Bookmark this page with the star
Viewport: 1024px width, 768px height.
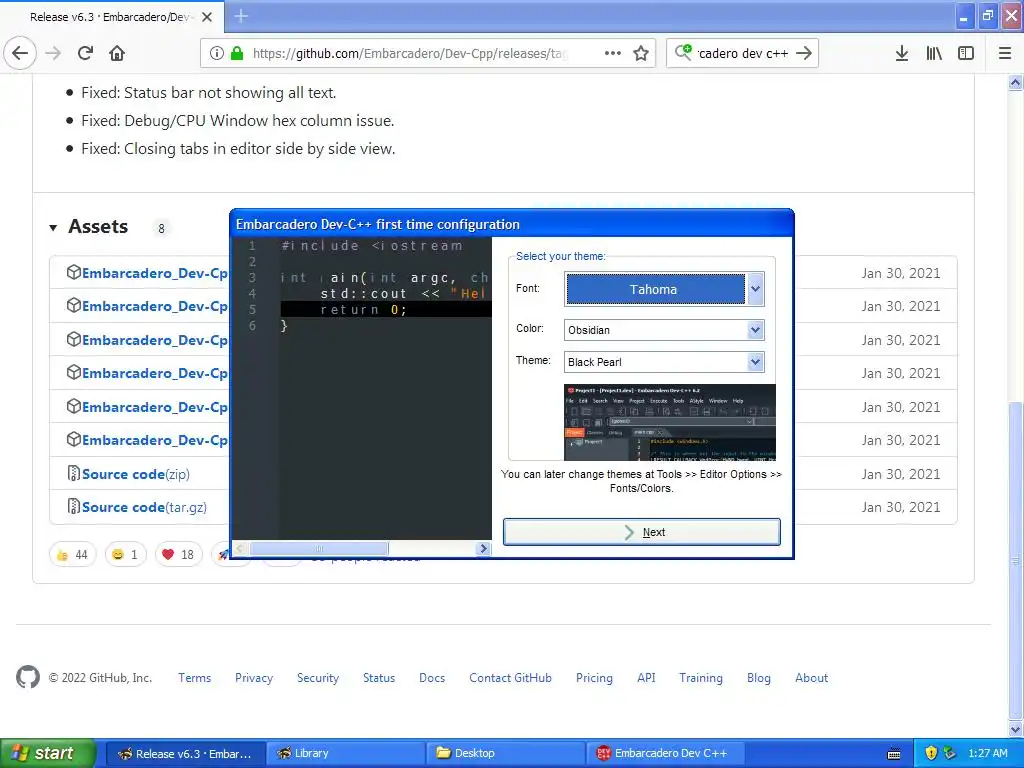641,53
